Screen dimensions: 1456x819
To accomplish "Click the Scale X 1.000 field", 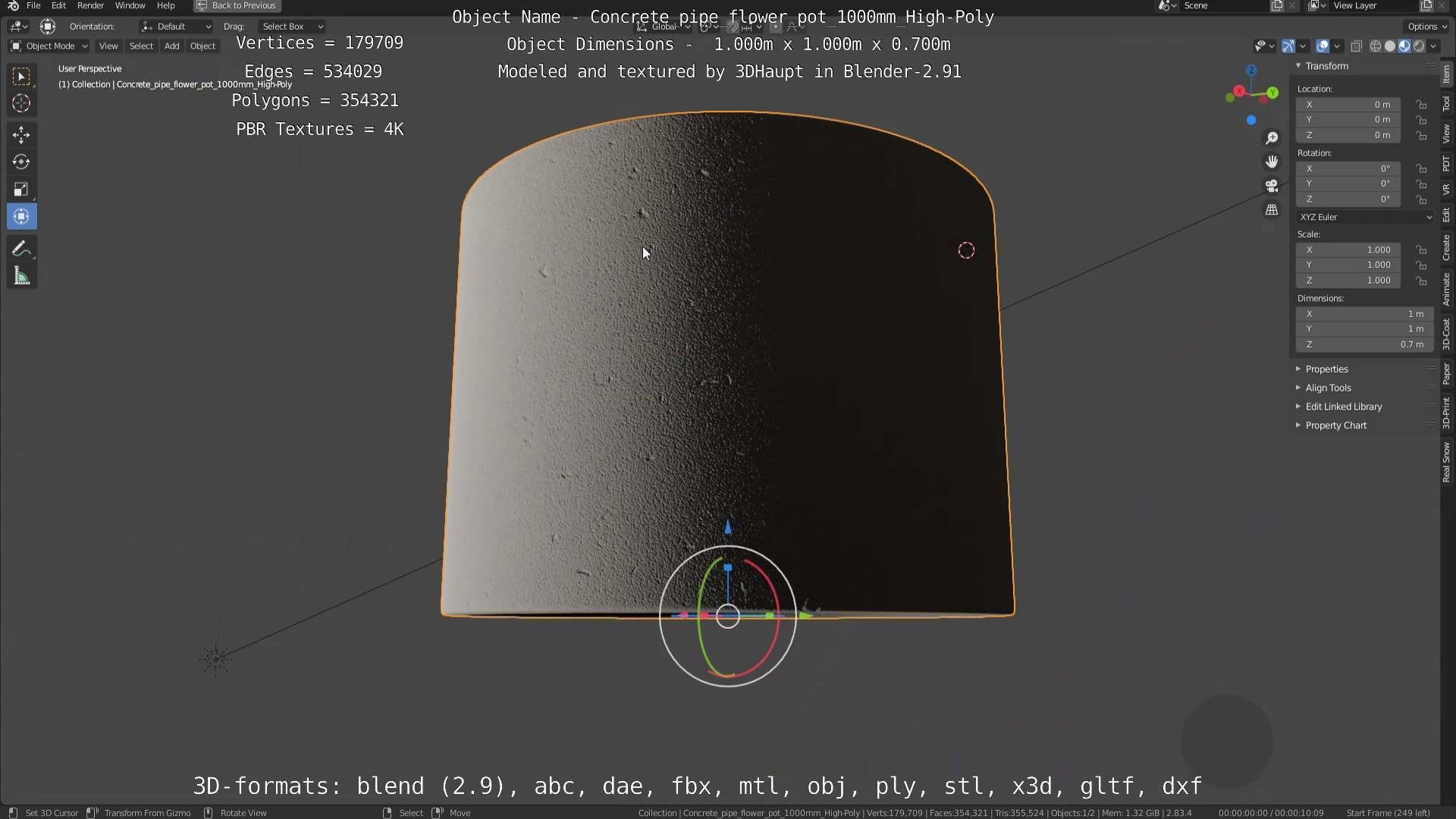I will pyautogui.click(x=1348, y=249).
